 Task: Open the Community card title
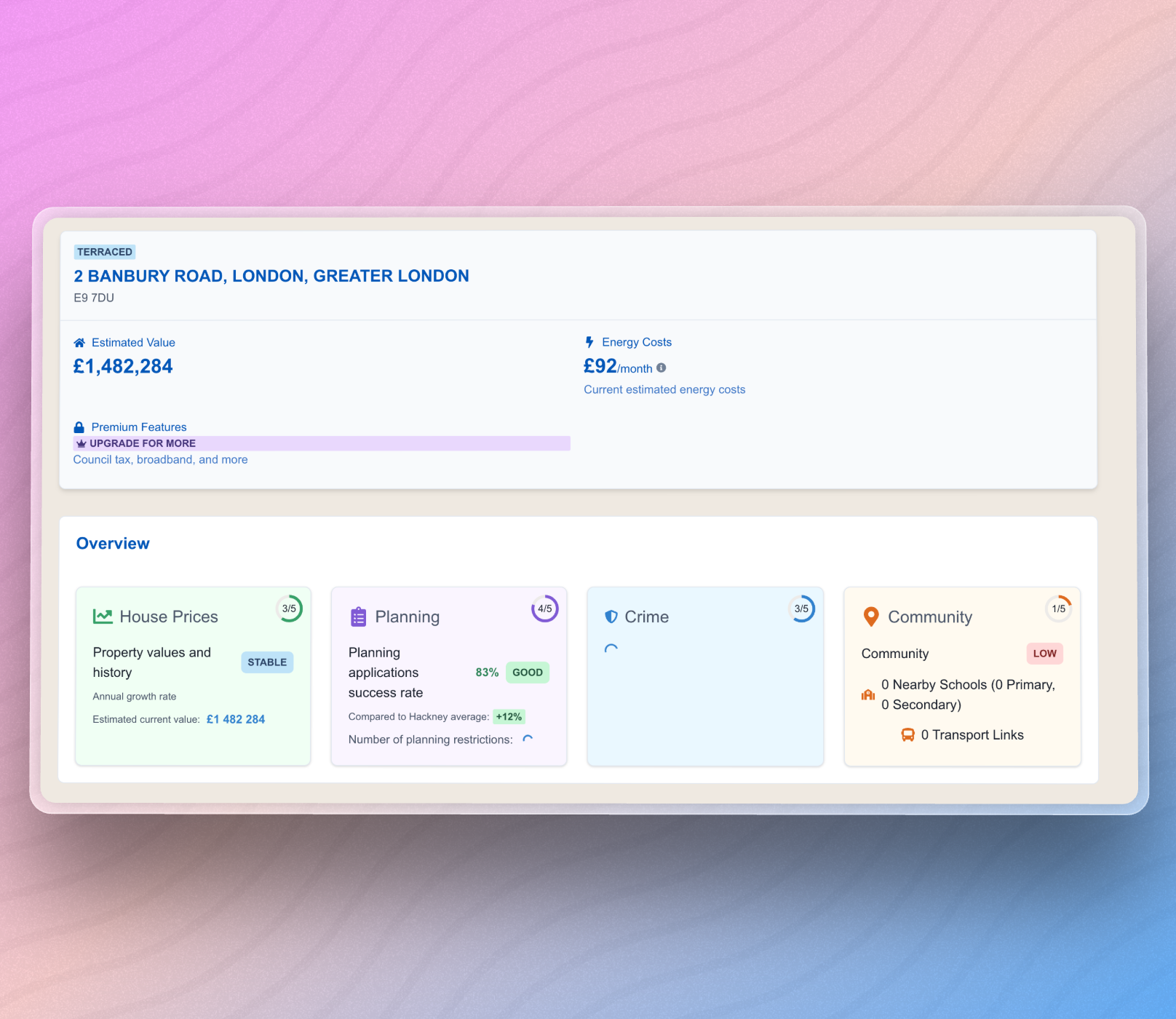930,616
